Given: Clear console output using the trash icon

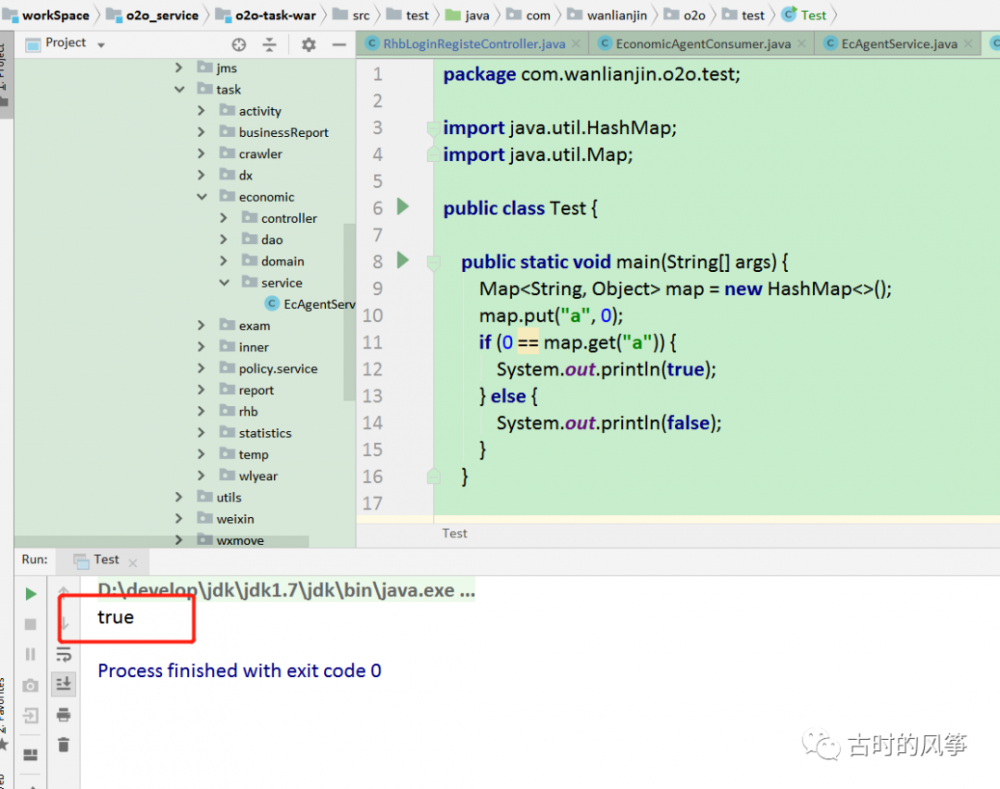Looking at the screenshot, I should (63, 743).
